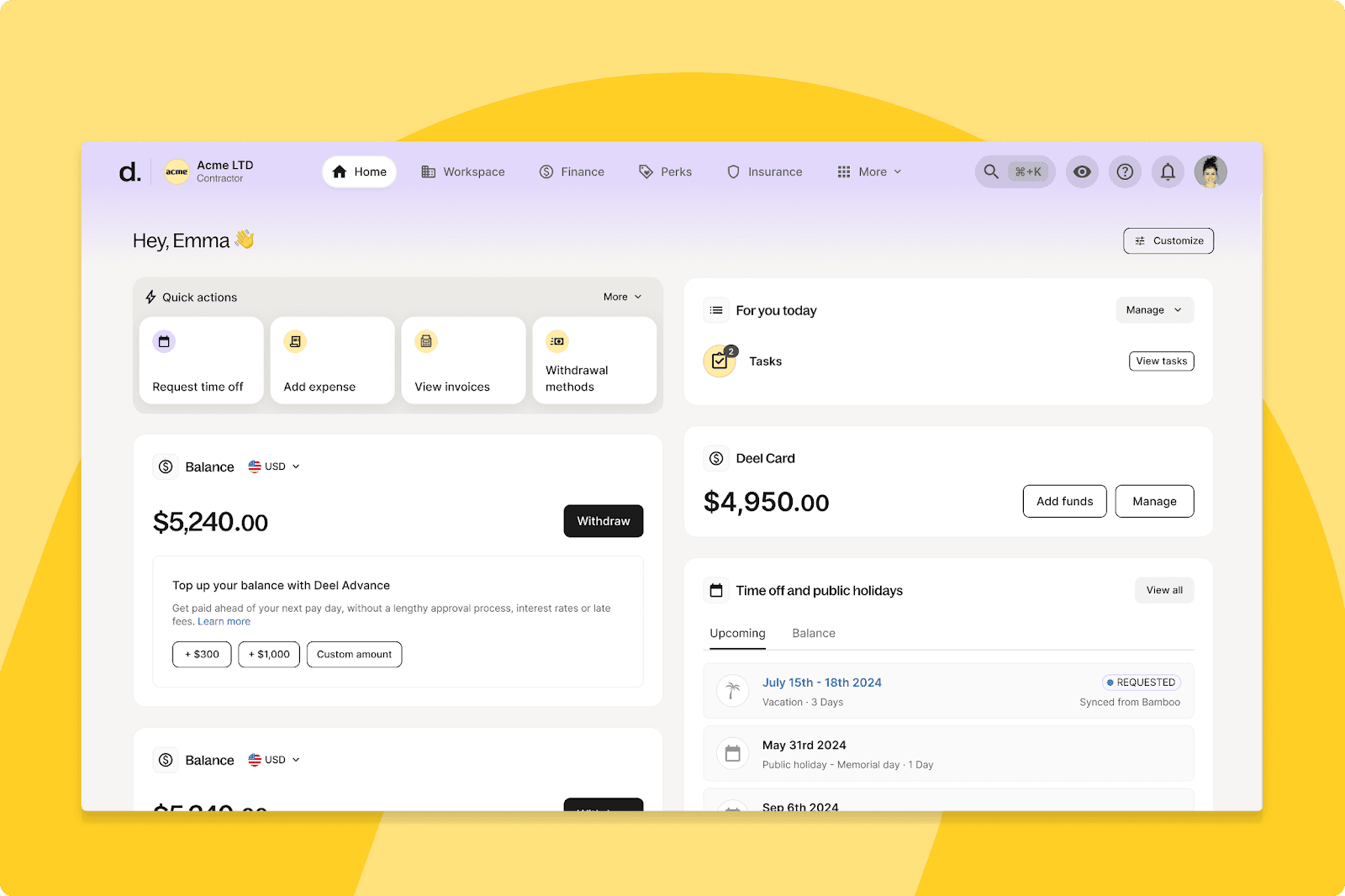Open the July 15th - 18th vacation entry

tap(821, 683)
